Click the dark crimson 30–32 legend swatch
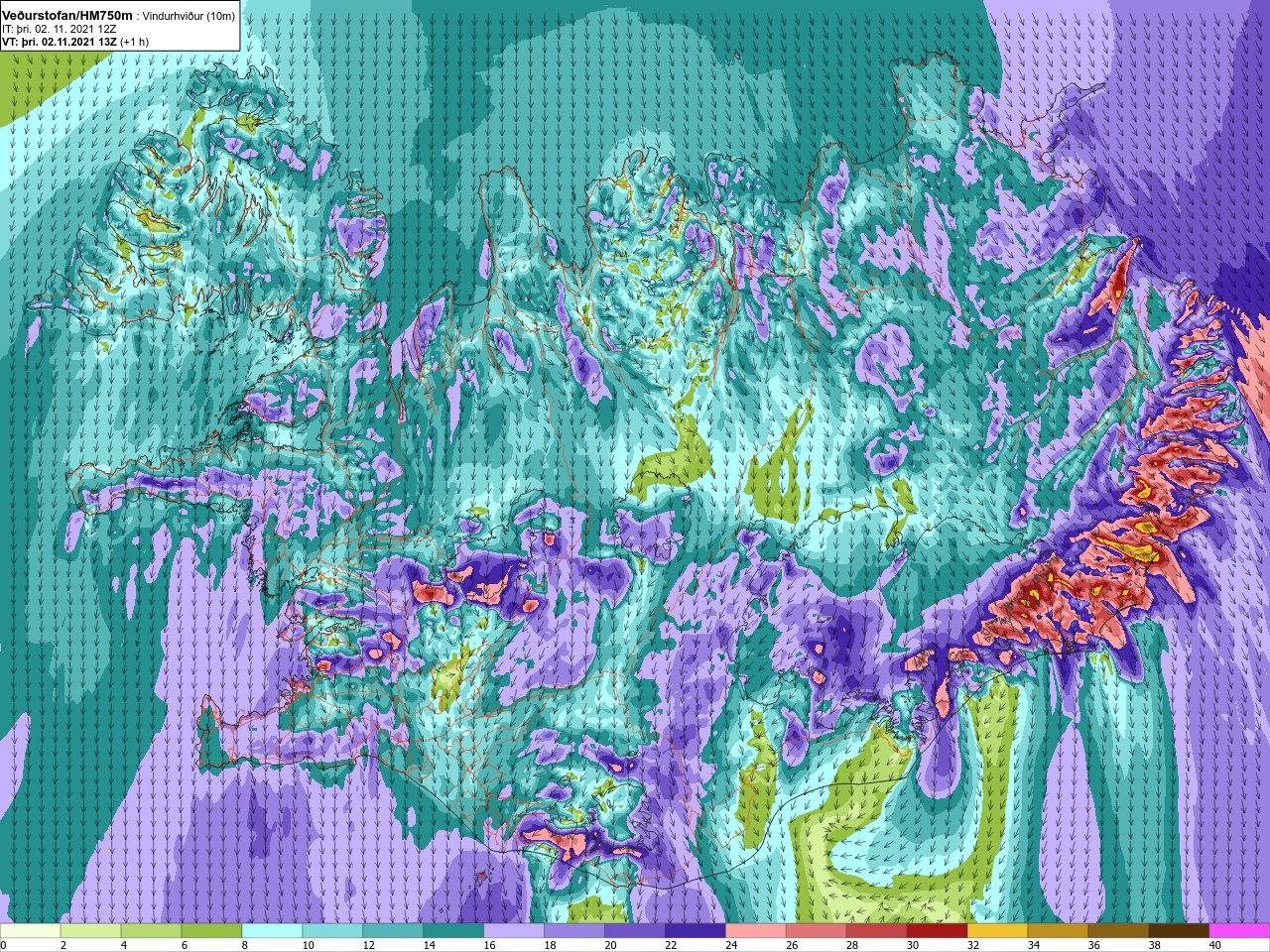Image resolution: width=1270 pixels, height=952 pixels. click(x=939, y=932)
